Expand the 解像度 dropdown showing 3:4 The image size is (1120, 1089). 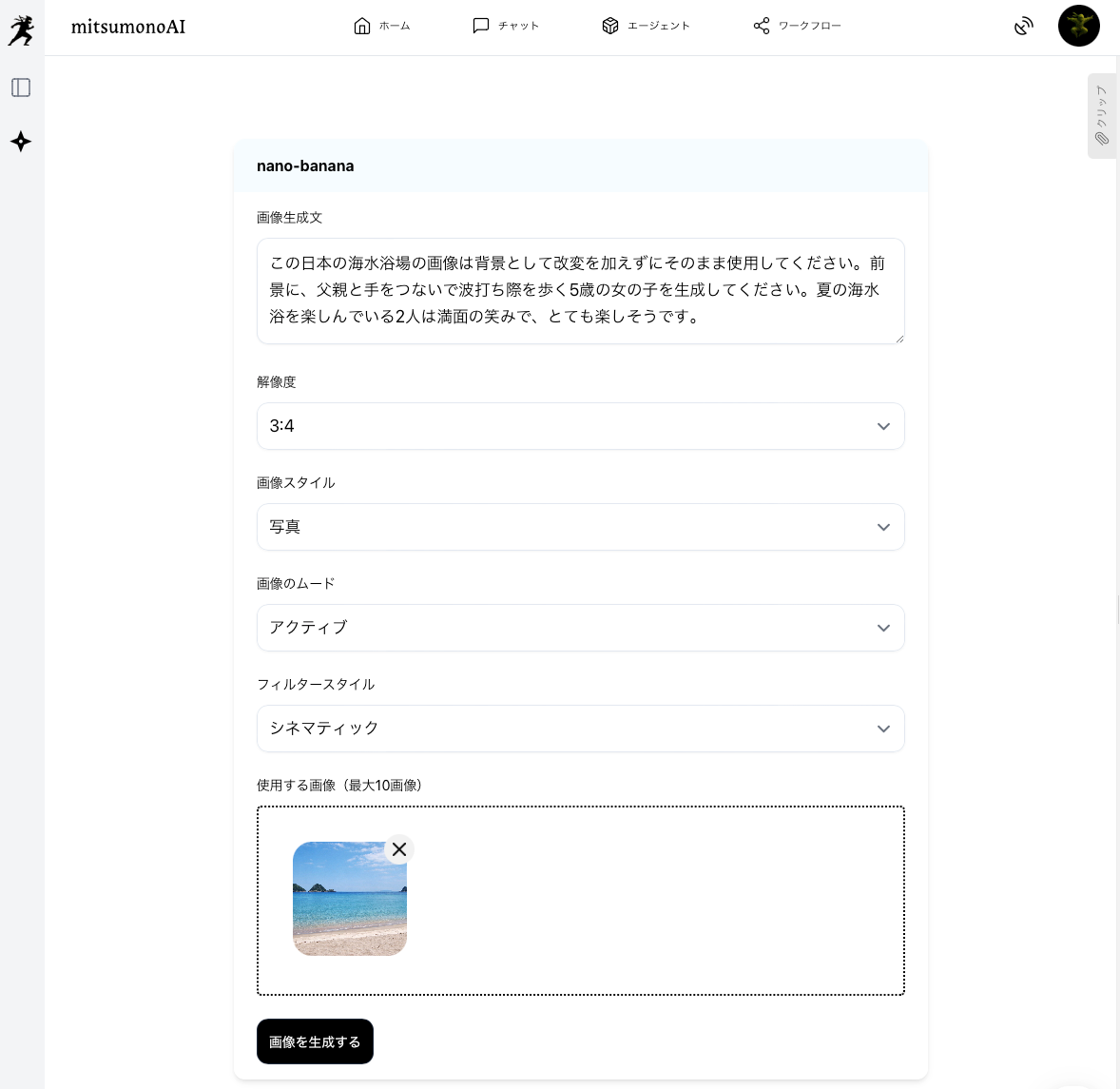(580, 426)
